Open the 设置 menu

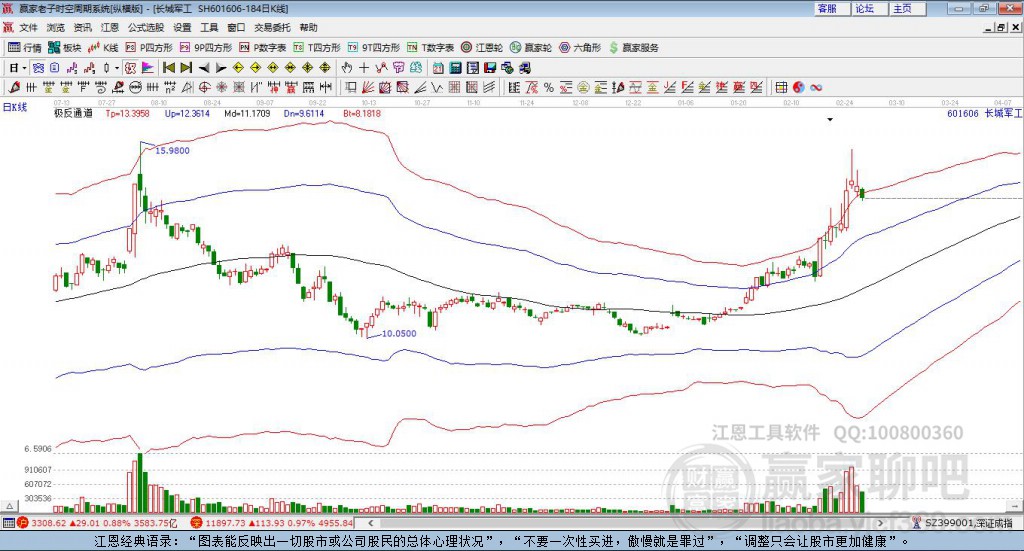point(182,27)
